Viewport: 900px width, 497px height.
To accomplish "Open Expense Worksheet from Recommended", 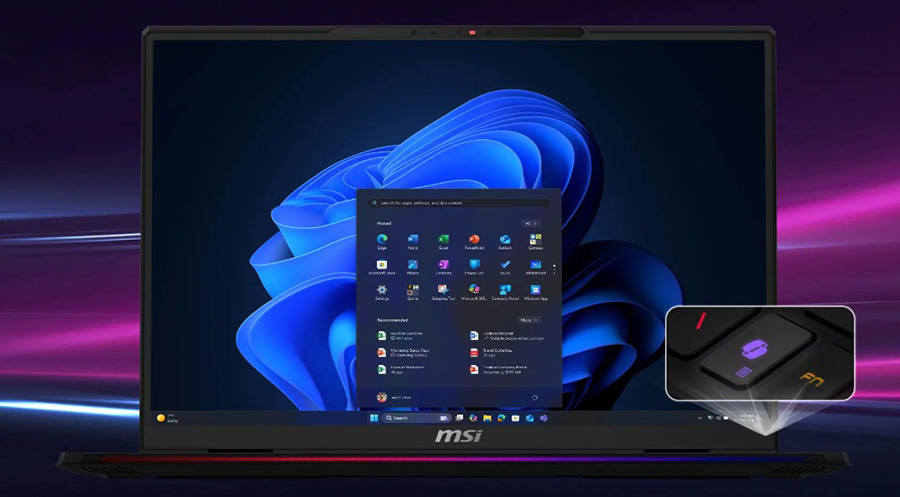I will point(401,369).
